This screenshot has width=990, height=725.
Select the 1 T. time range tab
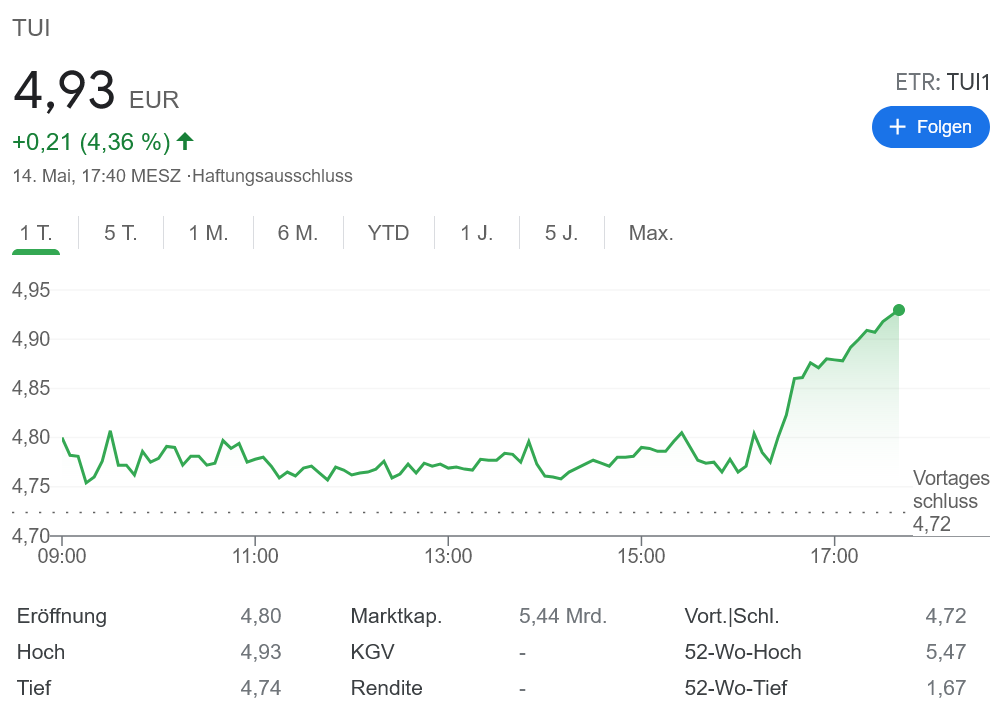(x=37, y=233)
